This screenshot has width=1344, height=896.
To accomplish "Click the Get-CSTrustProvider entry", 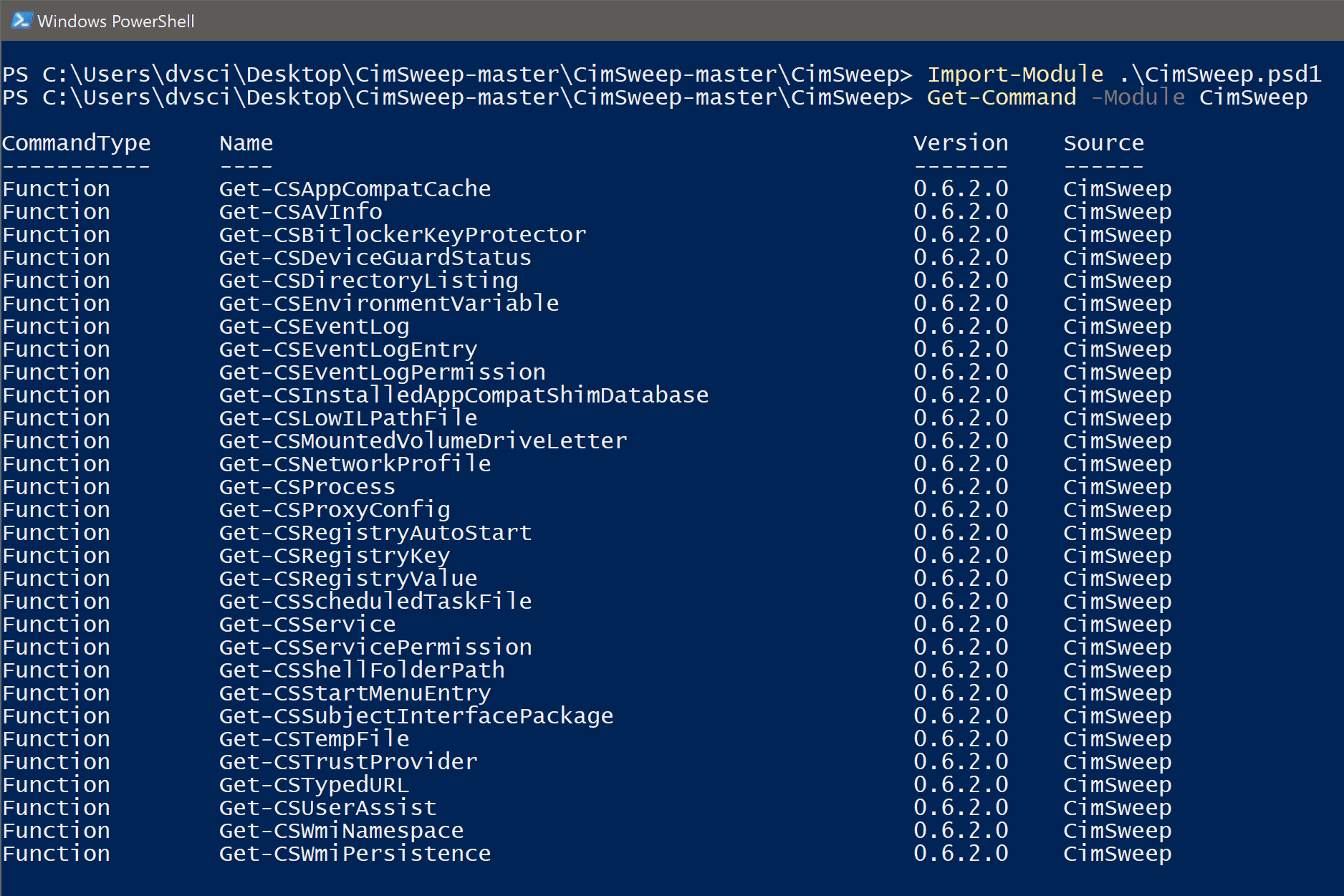I will pos(348,762).
